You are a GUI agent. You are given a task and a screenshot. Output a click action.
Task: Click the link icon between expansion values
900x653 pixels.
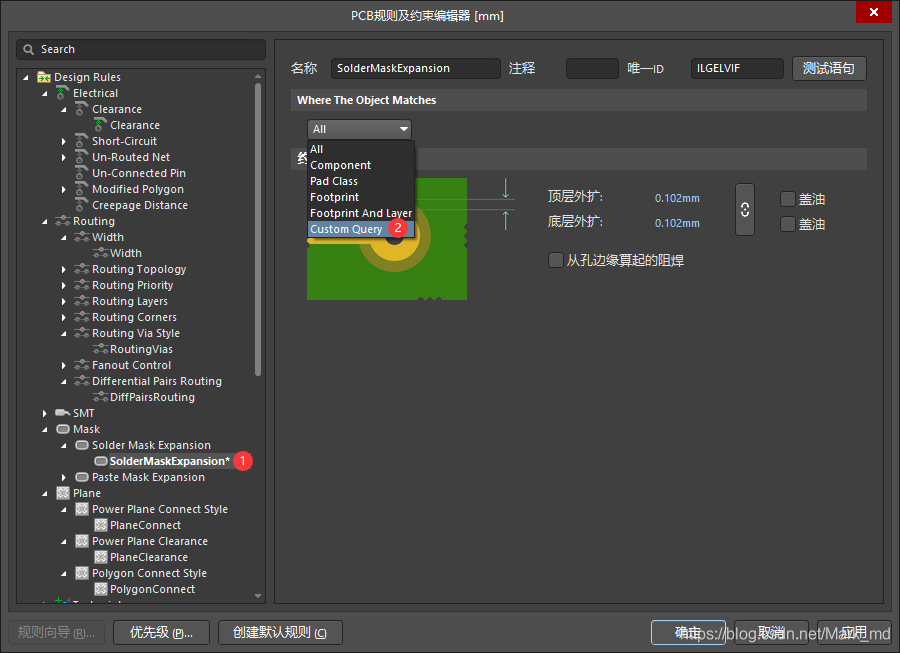pos(744,210)
